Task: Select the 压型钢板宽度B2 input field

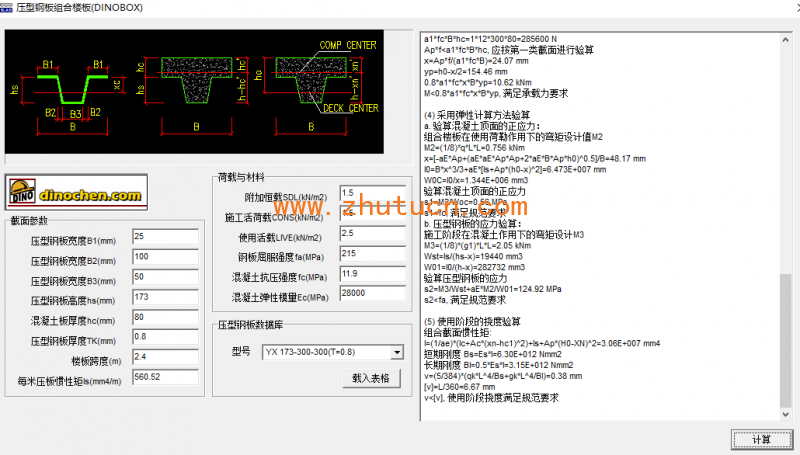Action: (165, 257)
